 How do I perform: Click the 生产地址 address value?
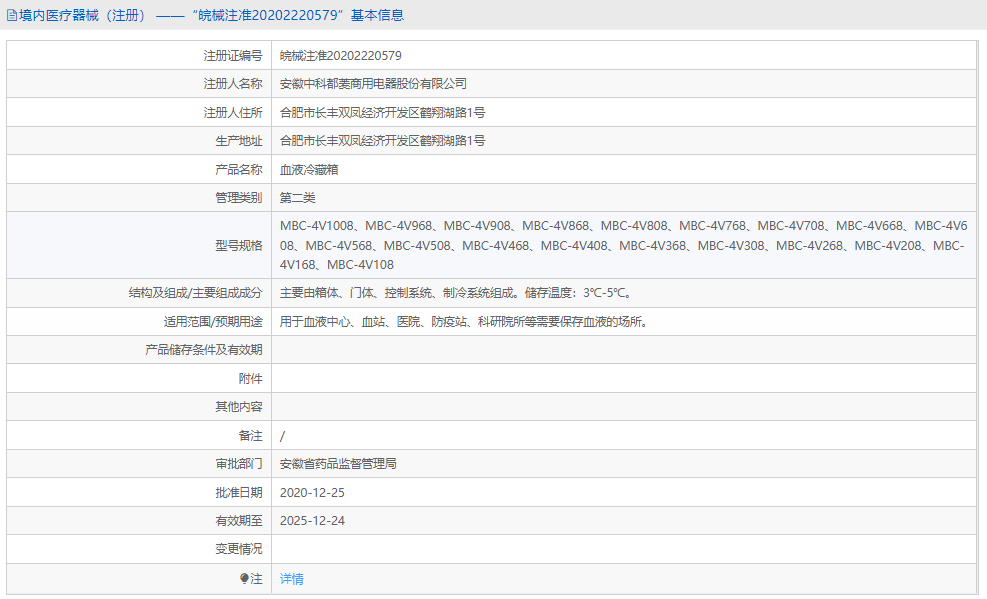(382, 141)
